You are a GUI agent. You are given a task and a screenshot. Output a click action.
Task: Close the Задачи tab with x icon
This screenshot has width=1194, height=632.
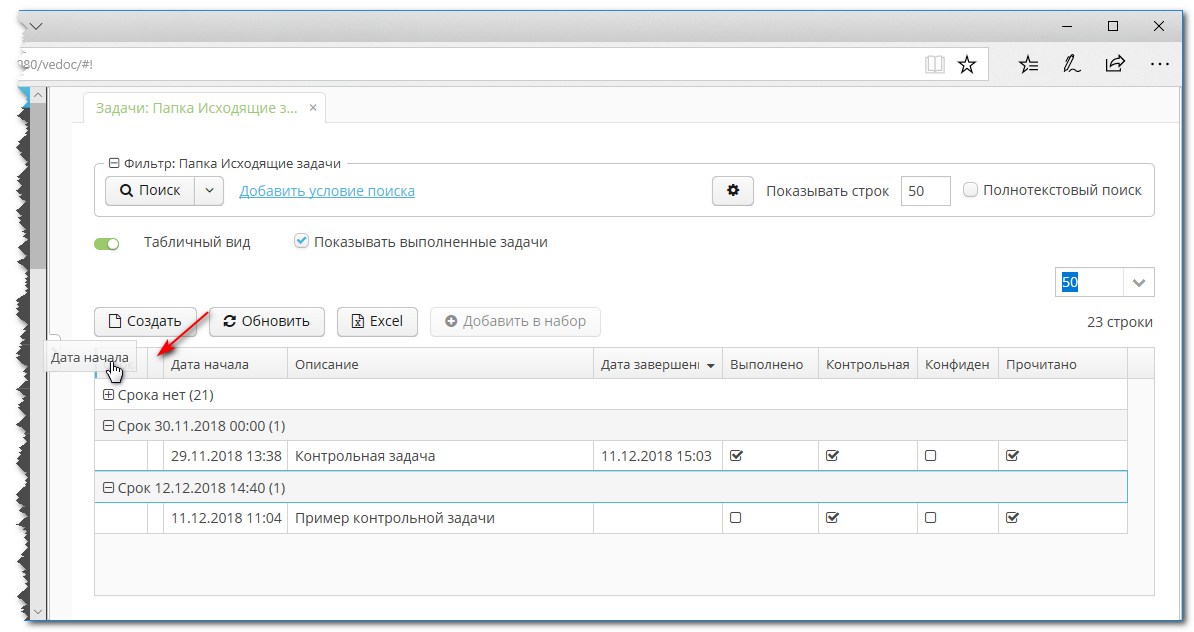point(313,108)
